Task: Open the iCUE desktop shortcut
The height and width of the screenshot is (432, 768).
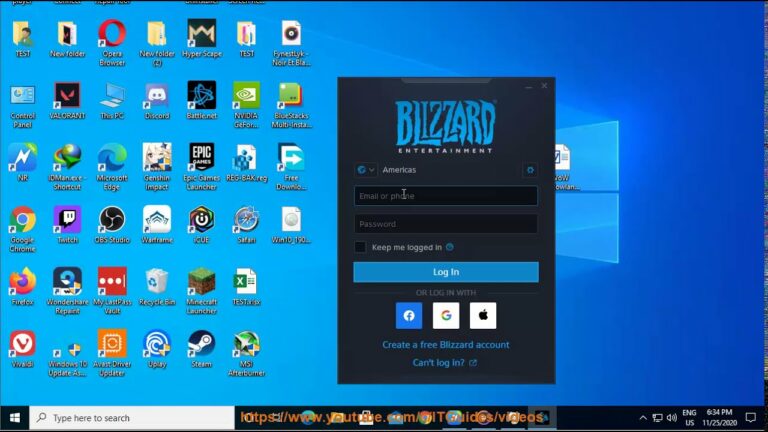Action: pyautogui.click(x=202, y=225)
